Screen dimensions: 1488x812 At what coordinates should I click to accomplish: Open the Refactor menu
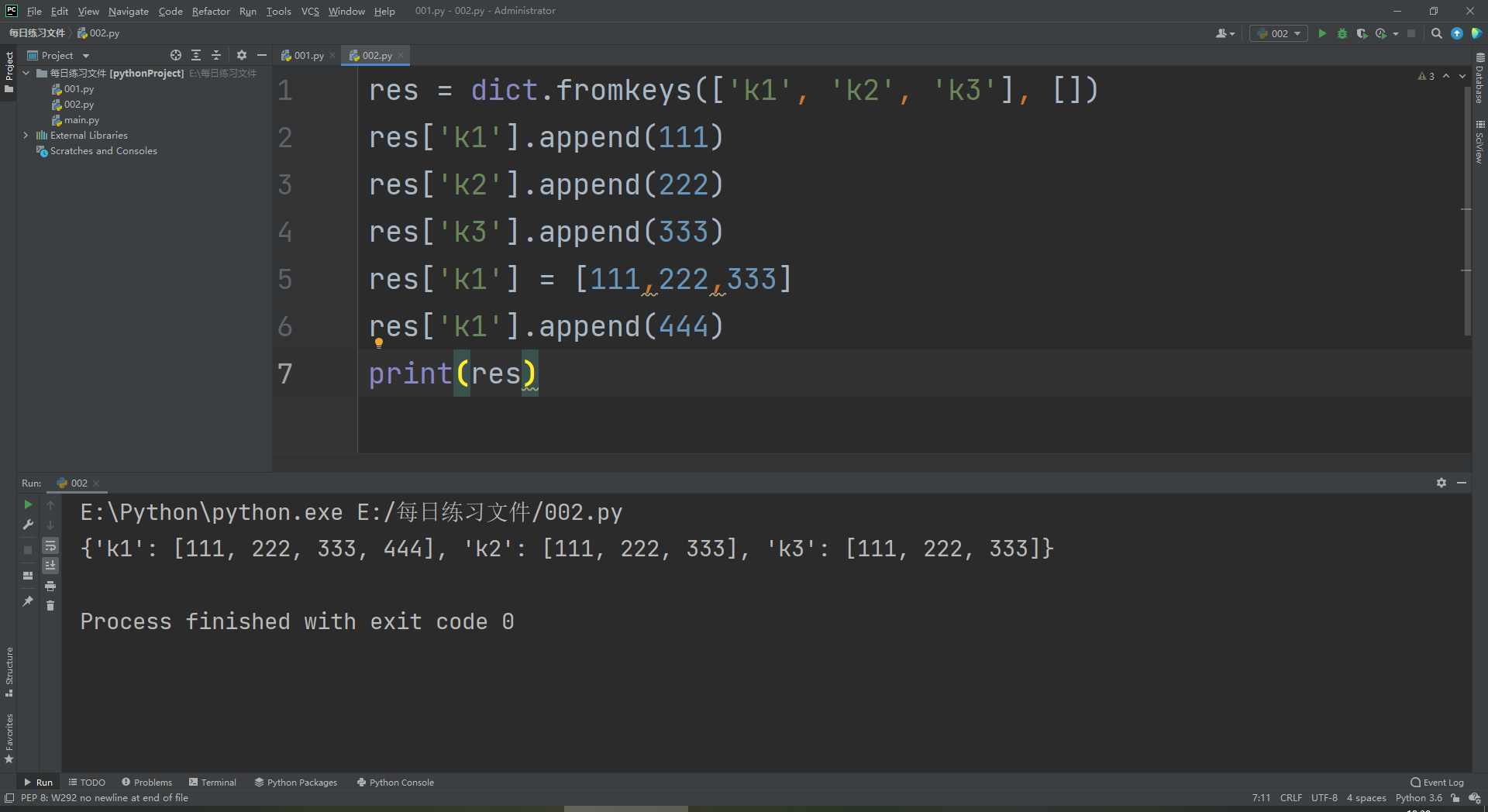(x=211, y=11)
